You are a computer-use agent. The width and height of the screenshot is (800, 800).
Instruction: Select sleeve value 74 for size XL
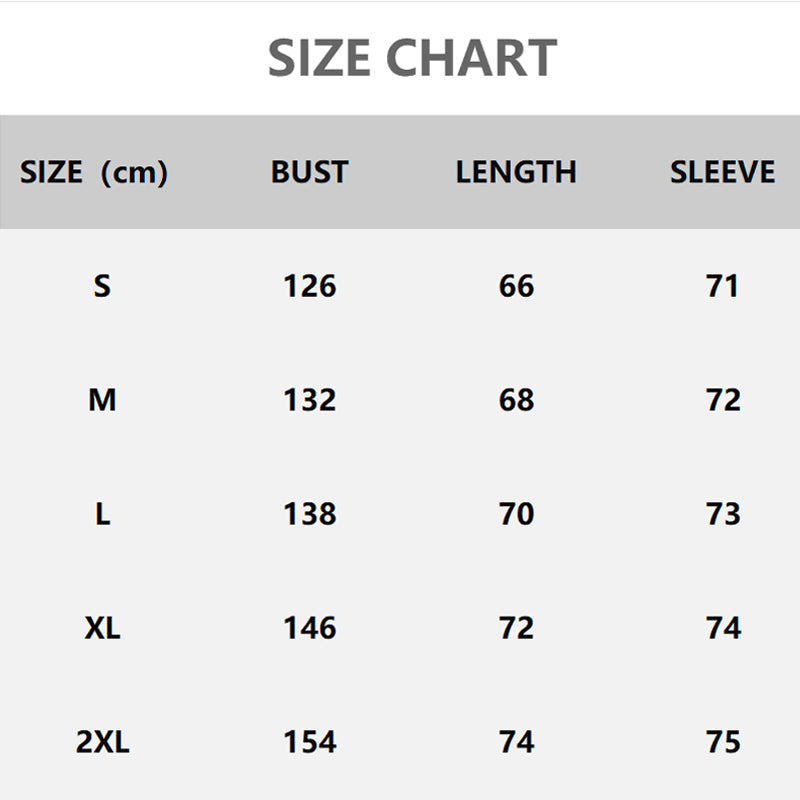point(722,629)
